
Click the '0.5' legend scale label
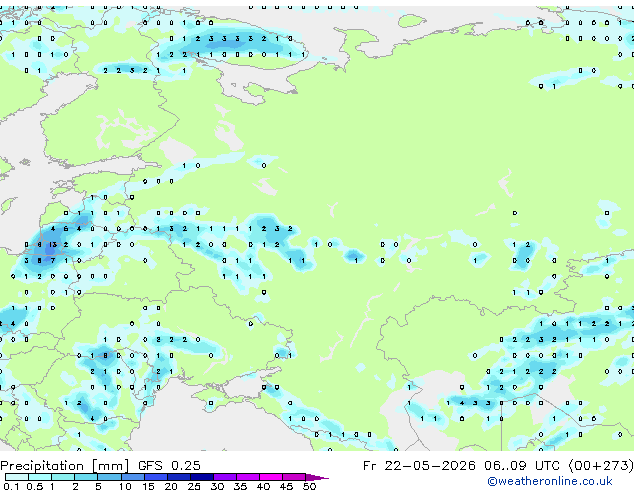coord(35,486)
